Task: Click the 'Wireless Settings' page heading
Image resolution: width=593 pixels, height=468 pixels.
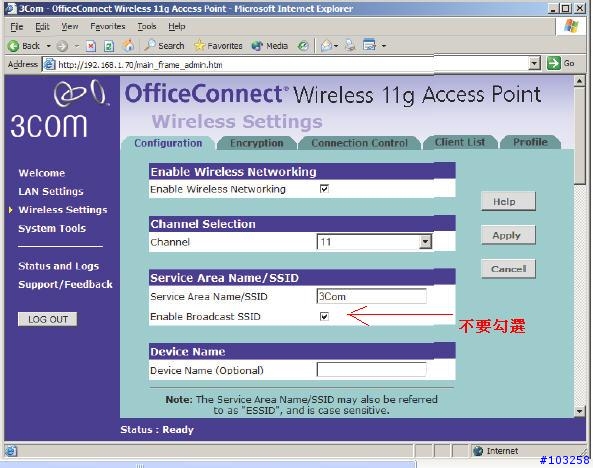Action: pyautogui.click(x=237, y=122)
